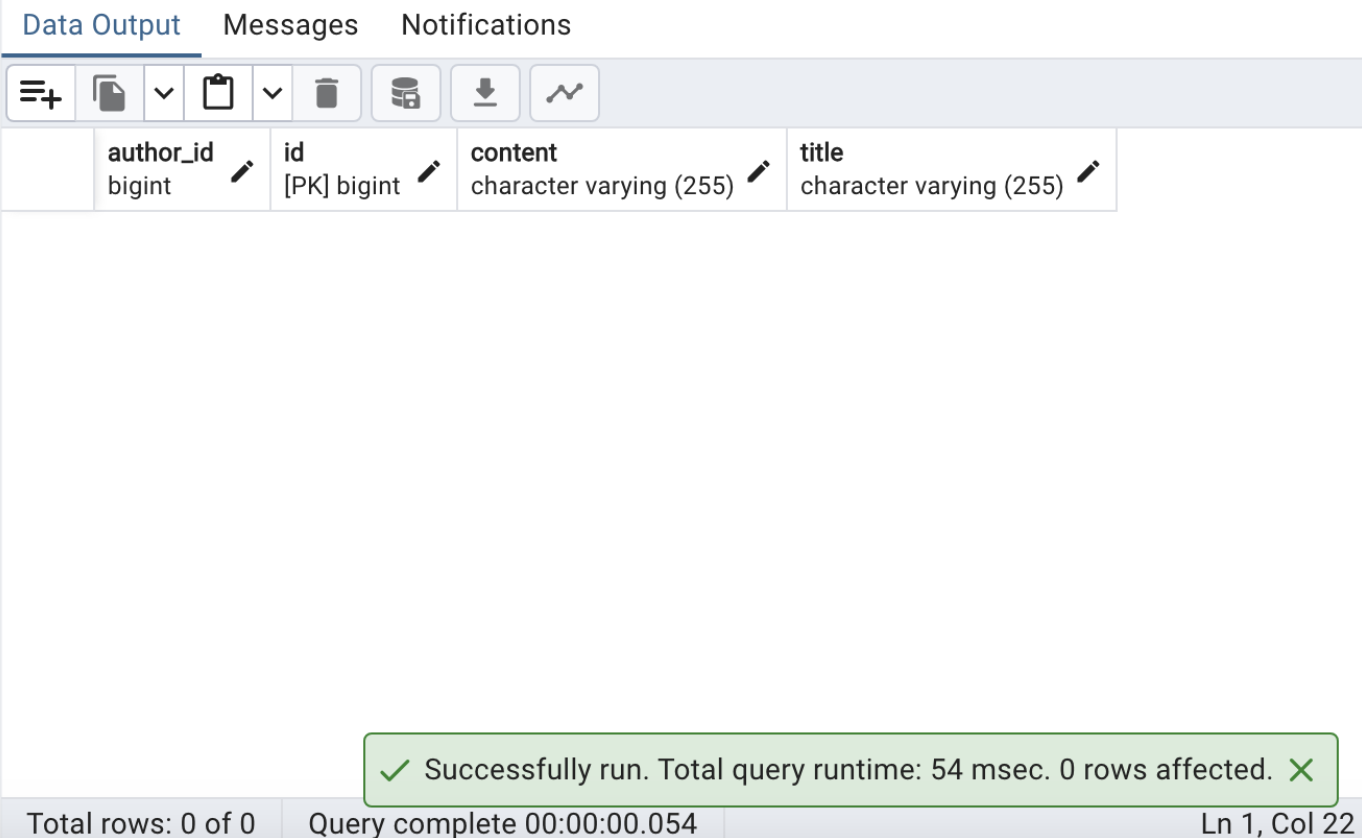The height and width of the screenshot is (838, 1362).
Task: Click the content column edit pencil
Action: pos(759,171)
